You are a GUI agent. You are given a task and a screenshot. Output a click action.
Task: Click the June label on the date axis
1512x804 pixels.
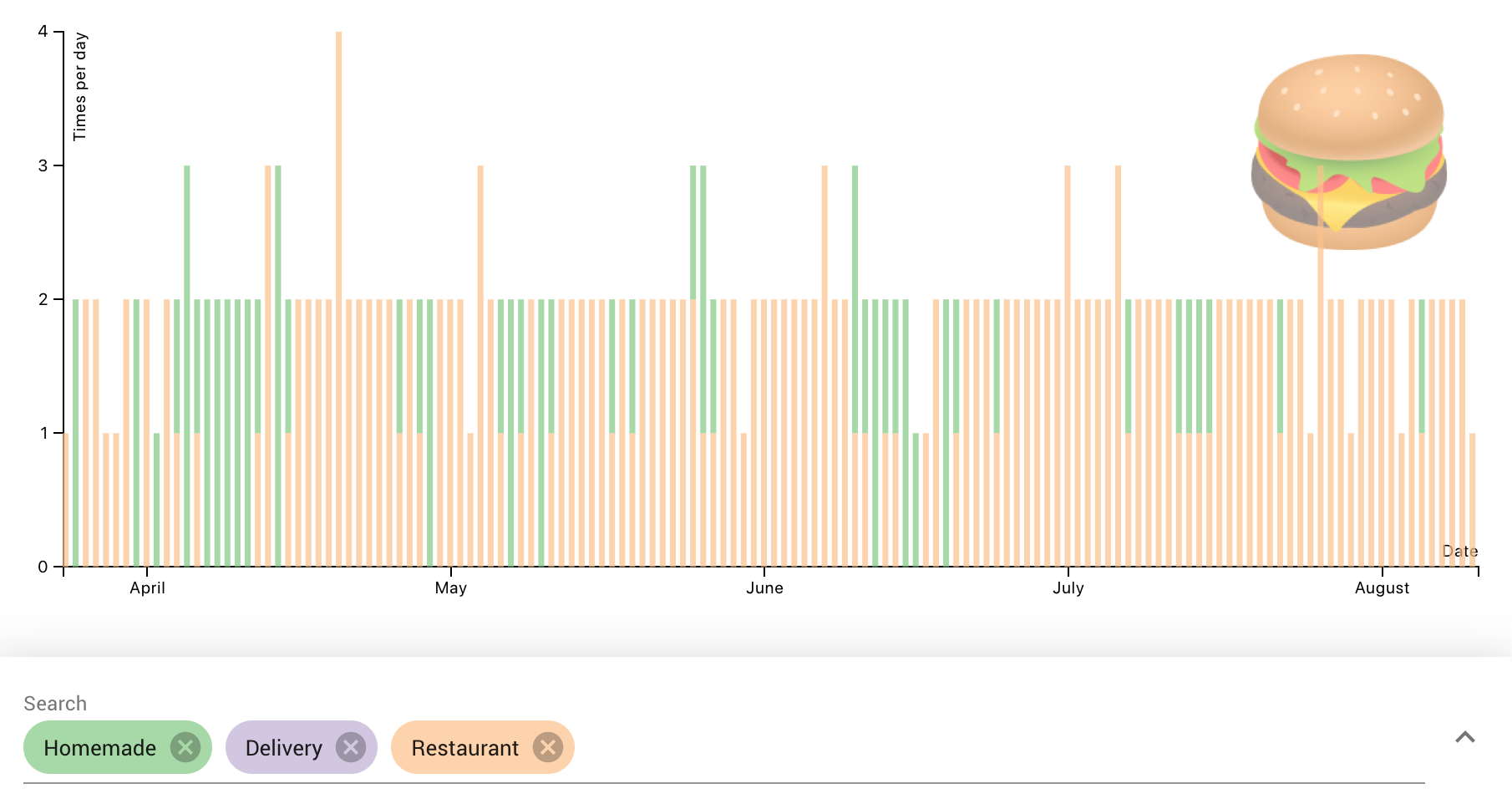point(764,588)
